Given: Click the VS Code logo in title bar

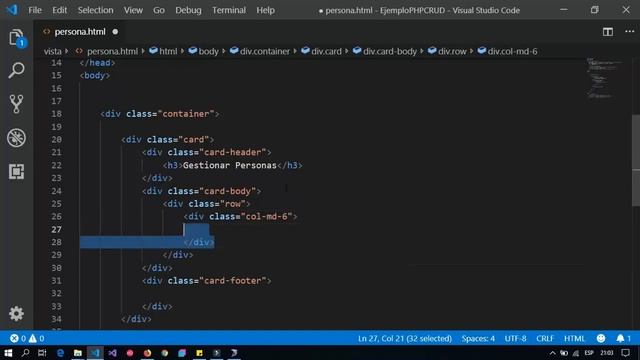Looking at the screenshot, I should [11, 10].
